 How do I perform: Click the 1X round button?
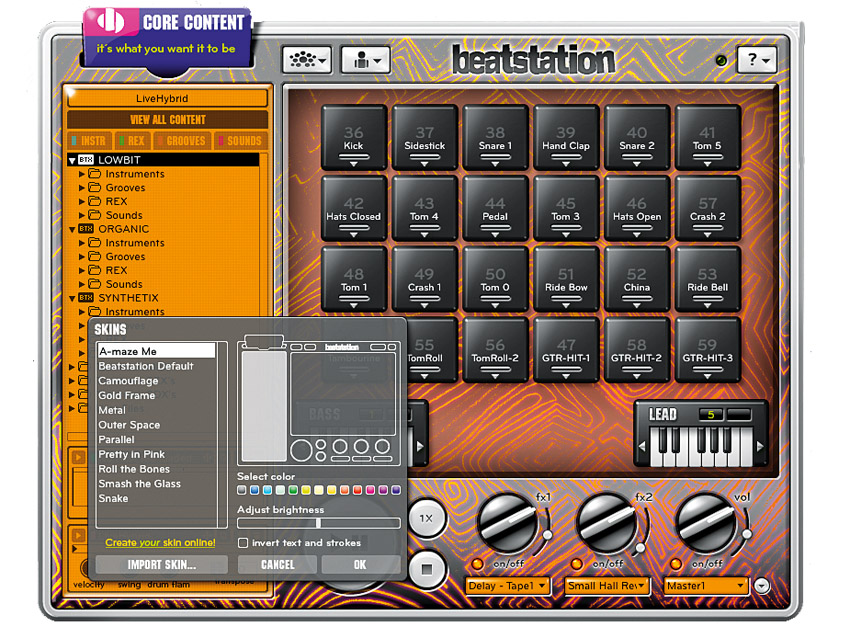point(427,518)
